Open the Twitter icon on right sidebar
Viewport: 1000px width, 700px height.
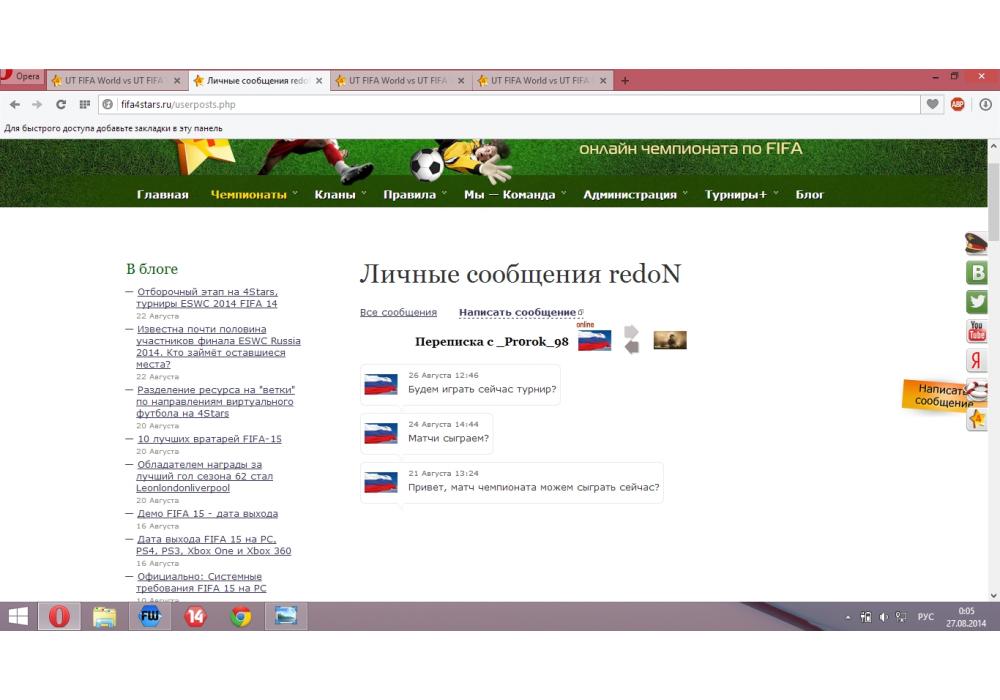976,301
